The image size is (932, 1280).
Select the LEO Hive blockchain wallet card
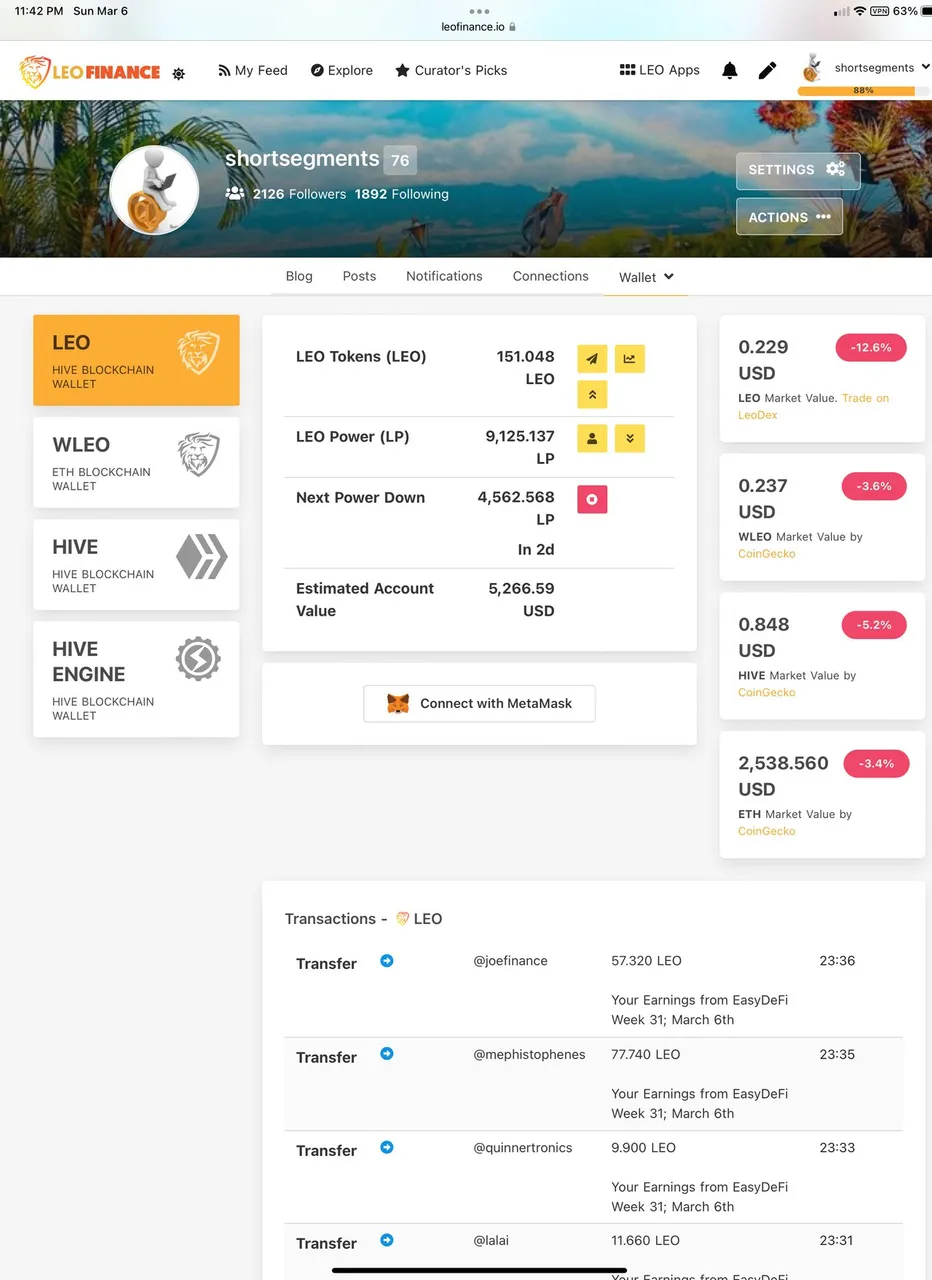pos(136,360)
